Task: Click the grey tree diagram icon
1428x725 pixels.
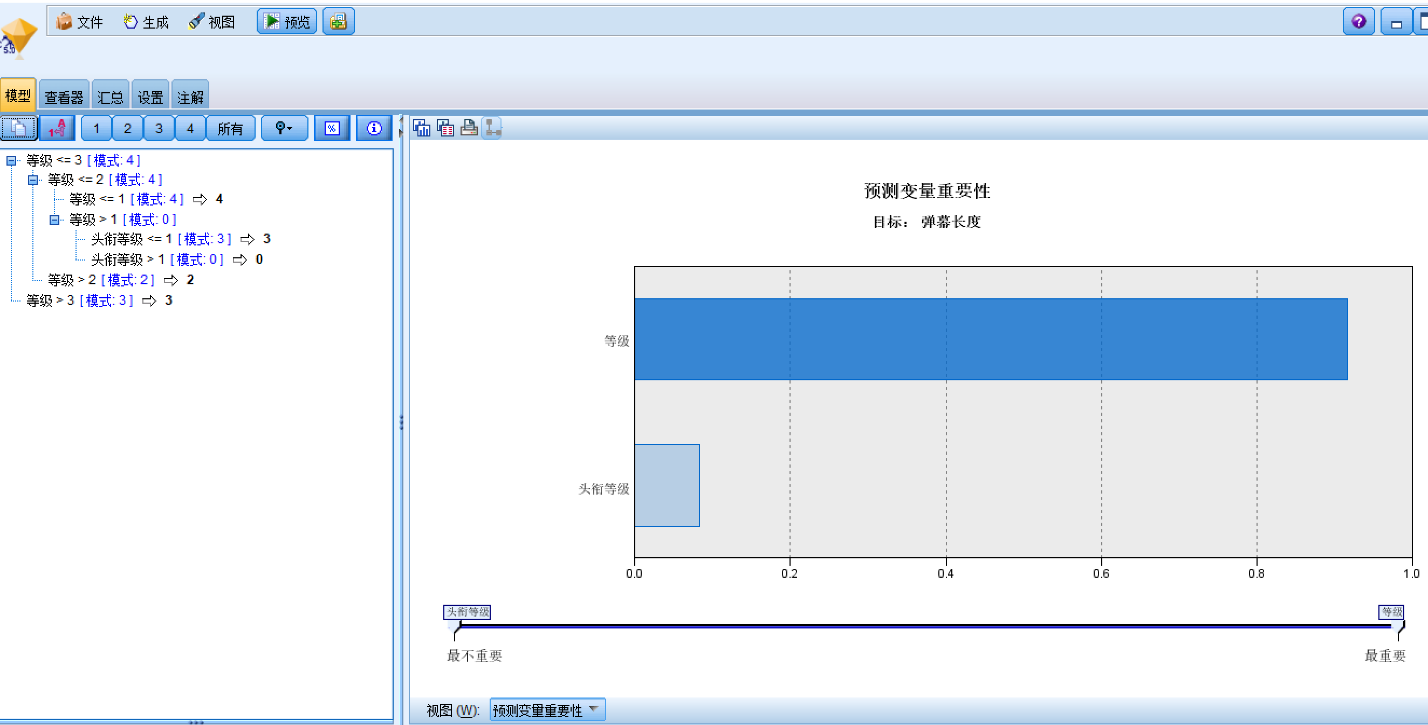Action: [x=492, y=128]
